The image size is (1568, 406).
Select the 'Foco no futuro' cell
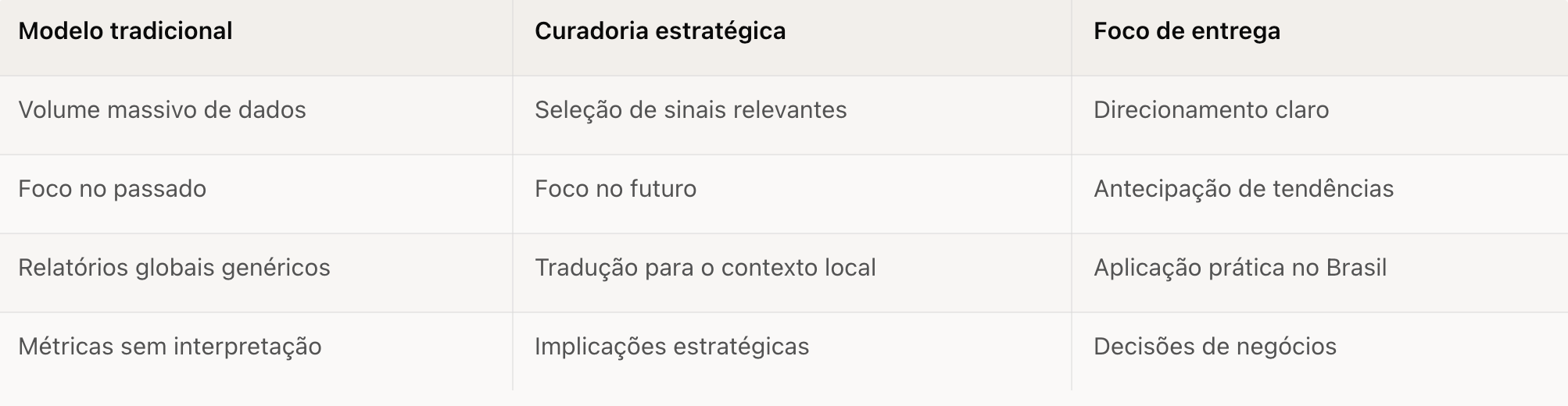[x=615, y=189]
